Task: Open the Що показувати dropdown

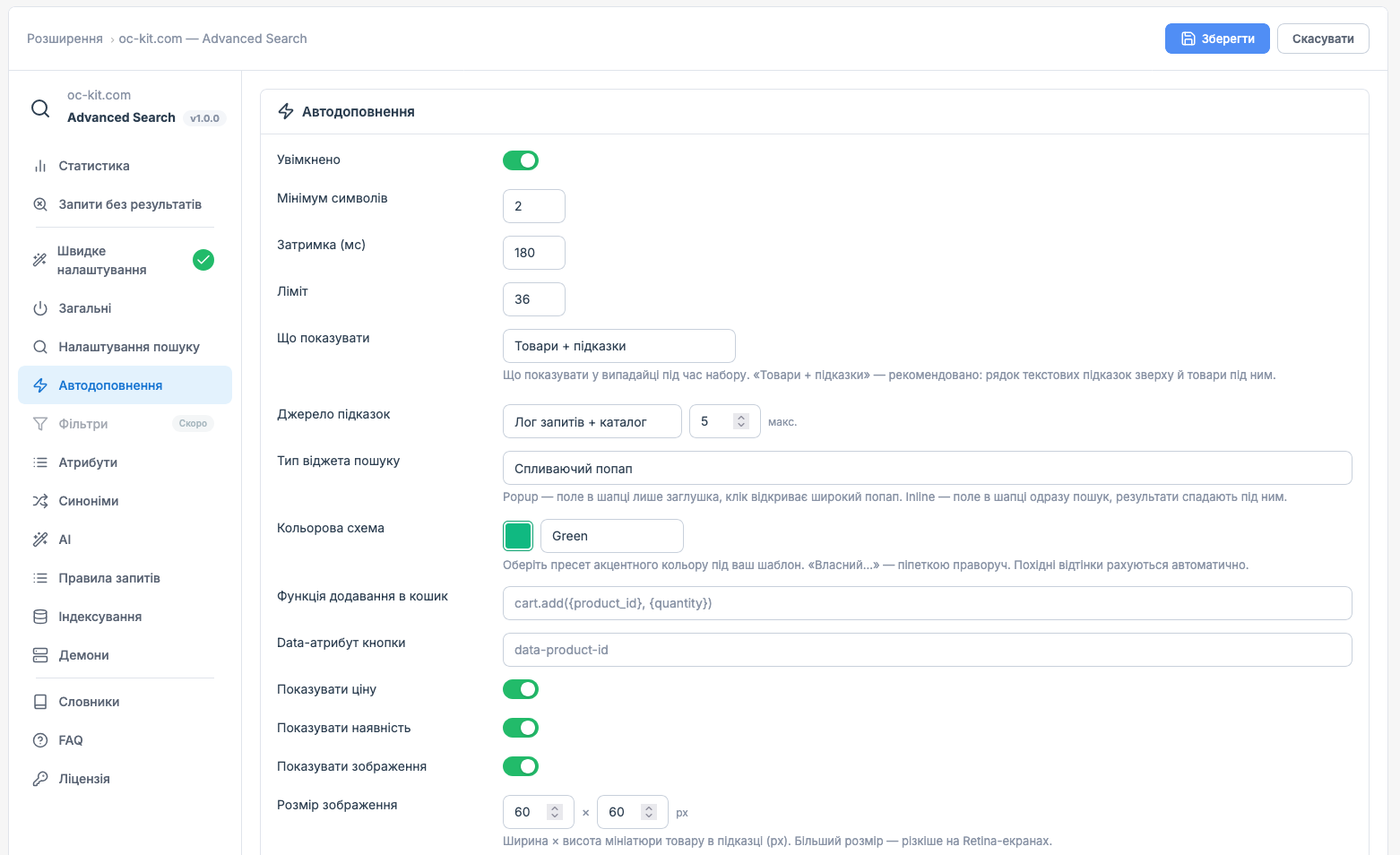Action: [x=619, y=346]
